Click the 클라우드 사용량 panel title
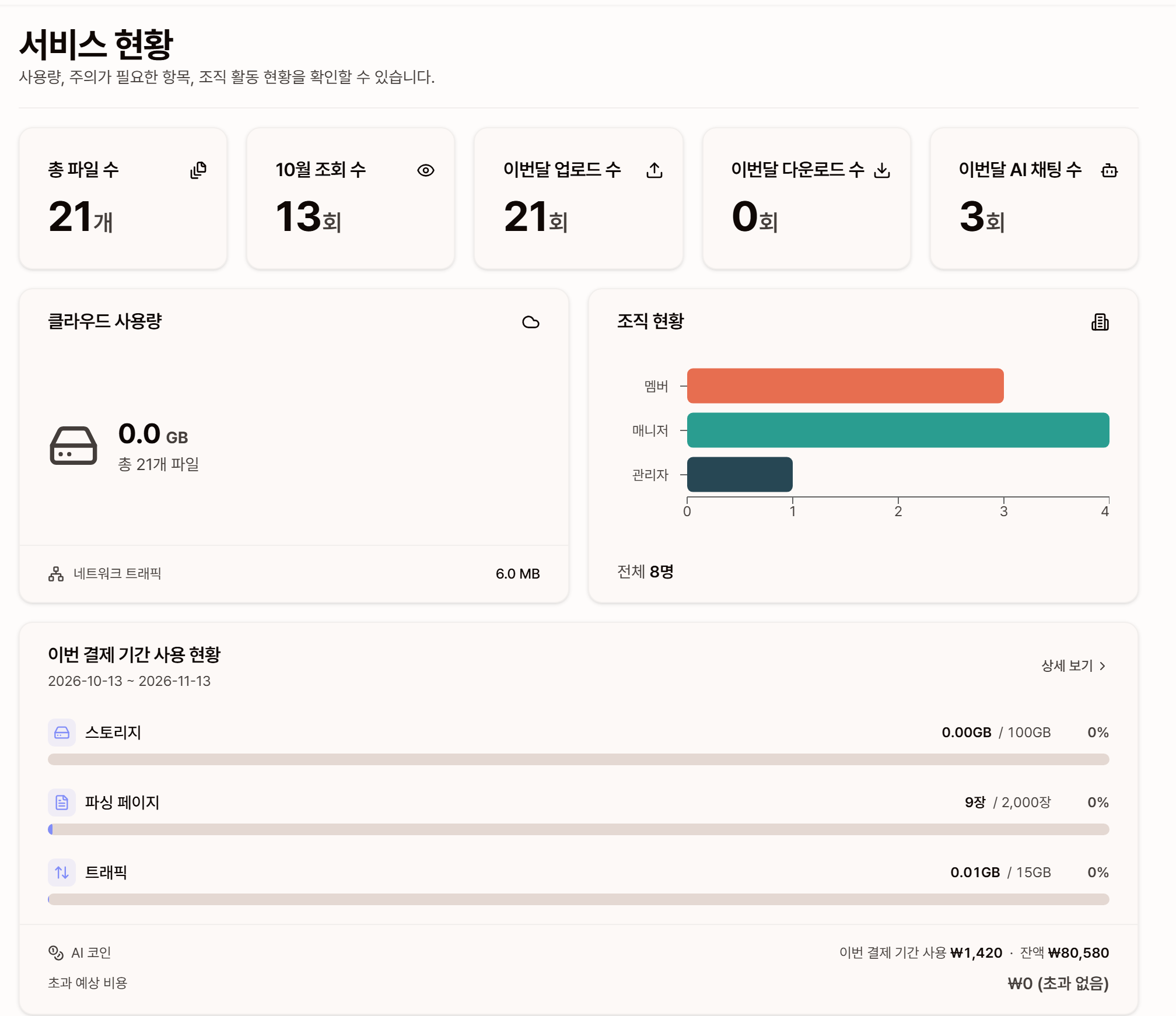Image resolution: width=1176 pixels, height=1016 pixels. click(x=105, y=321)
